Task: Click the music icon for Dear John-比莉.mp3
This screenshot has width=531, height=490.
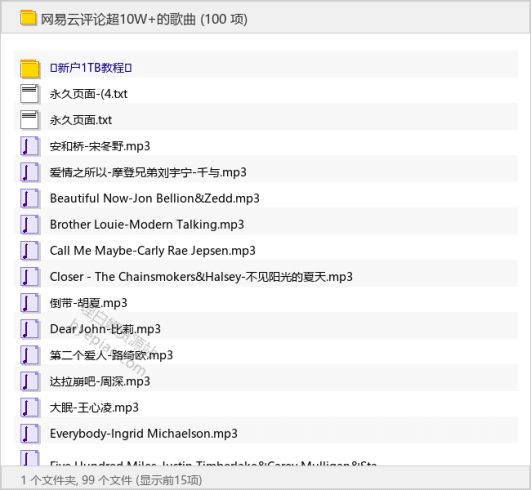Action: point(30,329)
